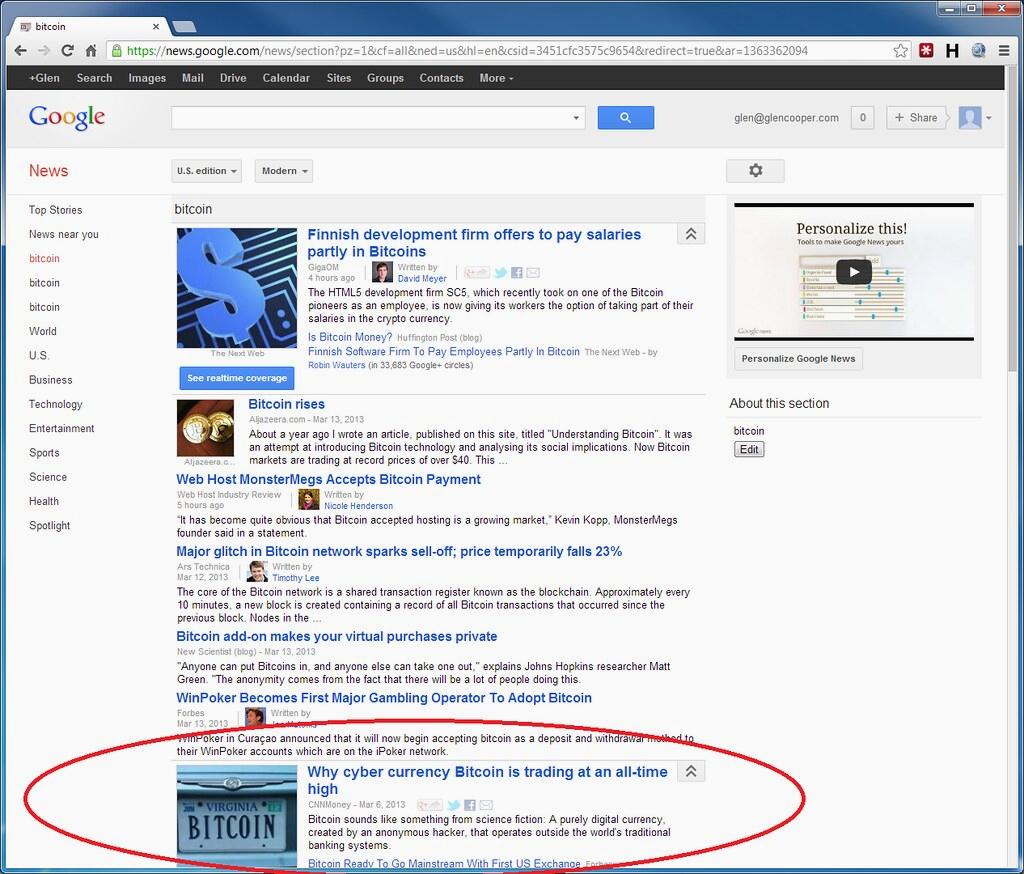Open WinPoker Becomes First Major Gambling article
1024x874 pixels.
pyautogui.click(x=384, y=698)
